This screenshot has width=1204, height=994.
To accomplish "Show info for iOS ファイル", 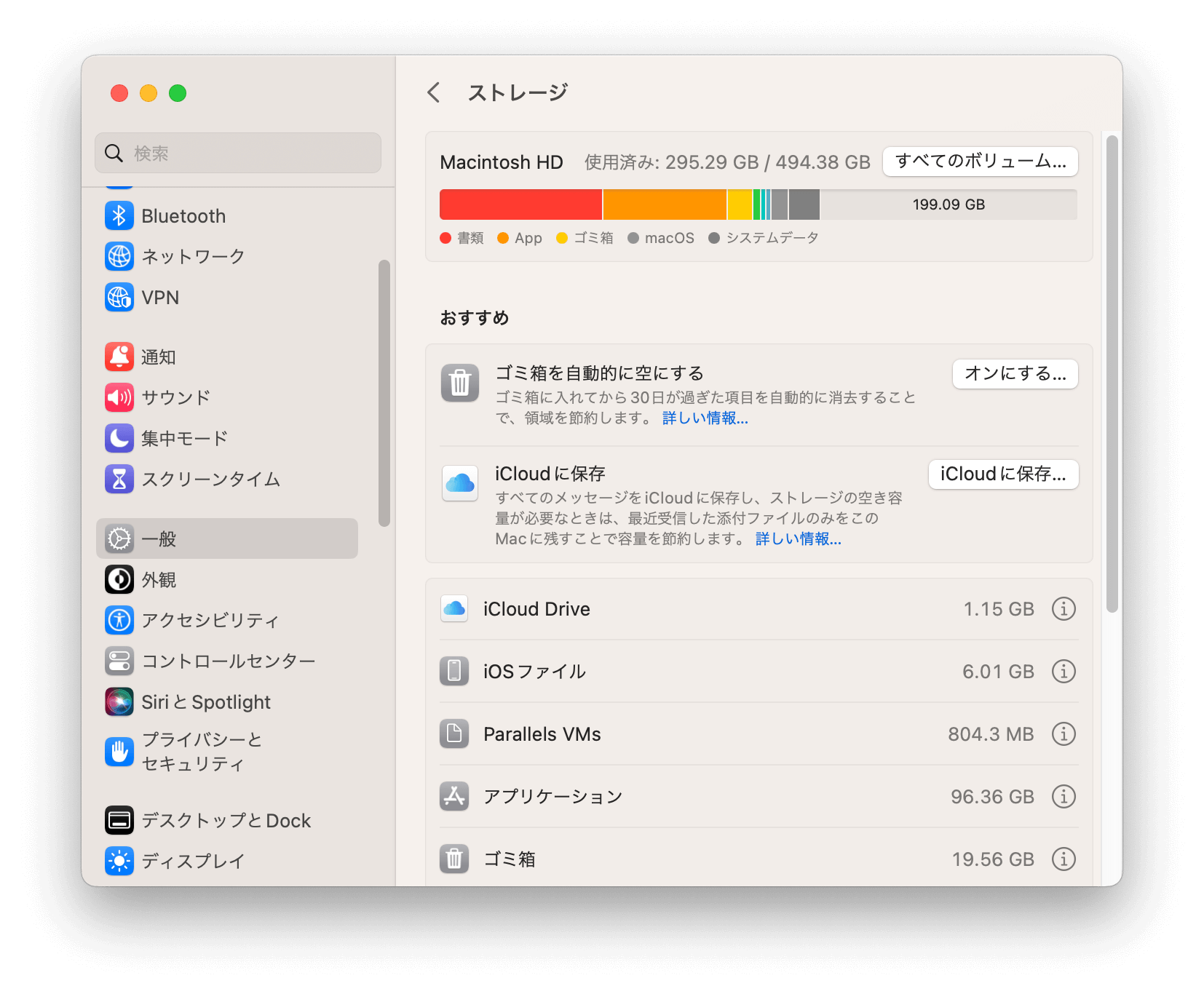I will pyautogui.click(x=1064, y=671).
